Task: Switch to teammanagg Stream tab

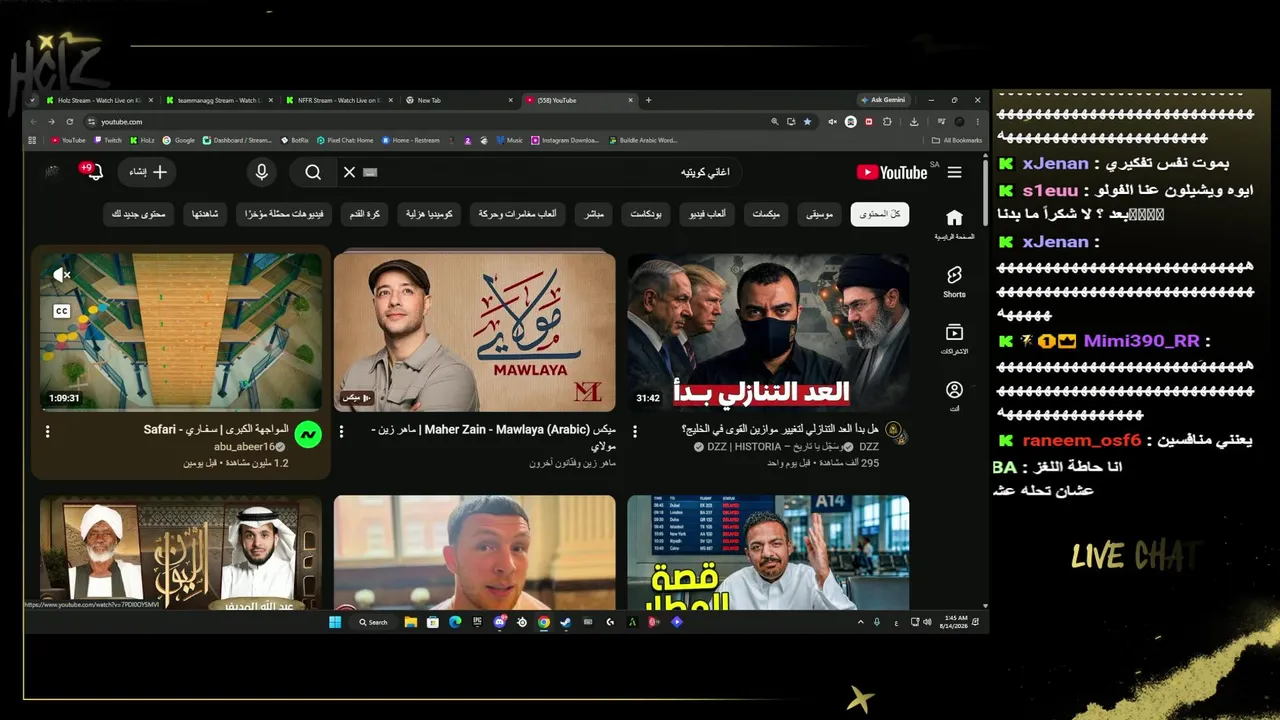Action: pyautogui.click(x=220, y=100)
